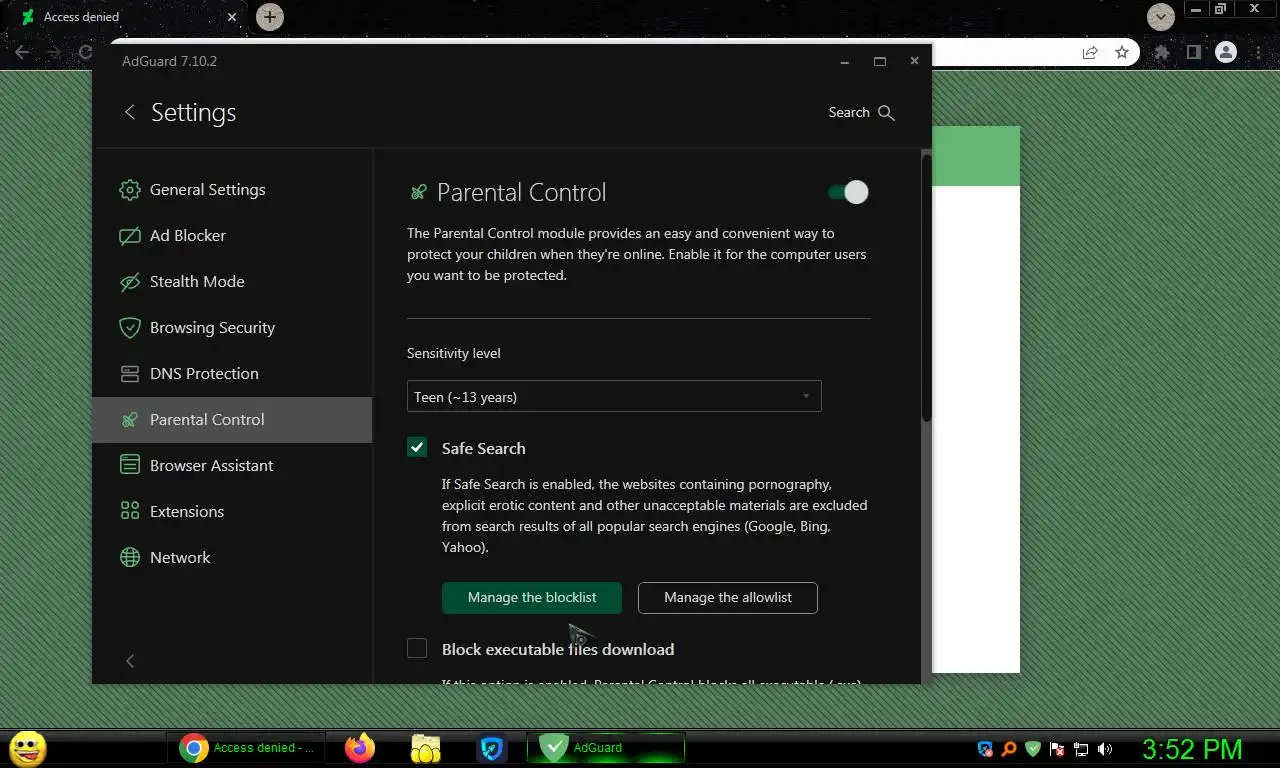Click the blue security tray icon
The image size is (1280, 768).
pos(985,748)
